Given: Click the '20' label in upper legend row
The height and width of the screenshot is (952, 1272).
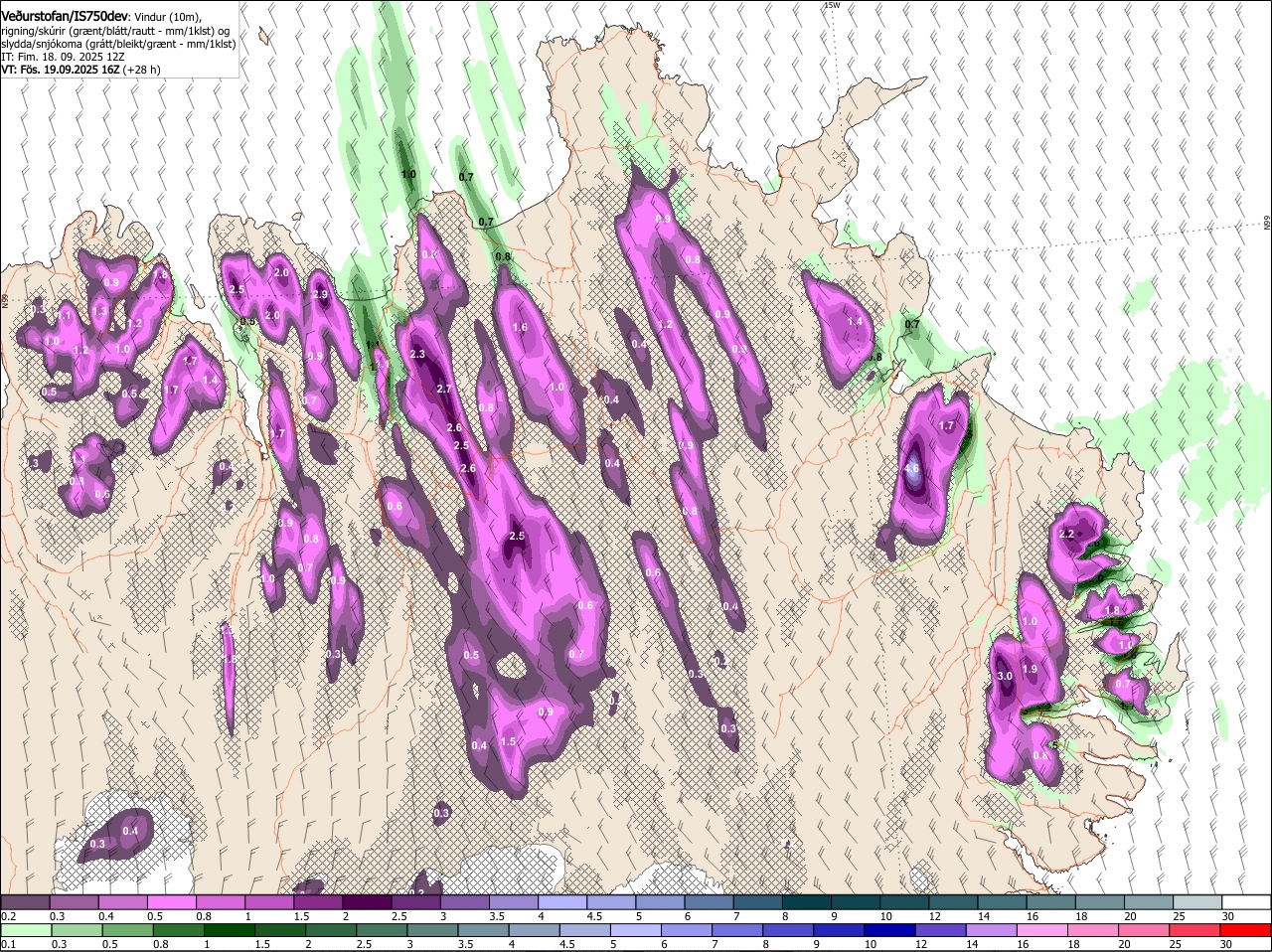Looking at the screenshot, I should [1130, 916].
